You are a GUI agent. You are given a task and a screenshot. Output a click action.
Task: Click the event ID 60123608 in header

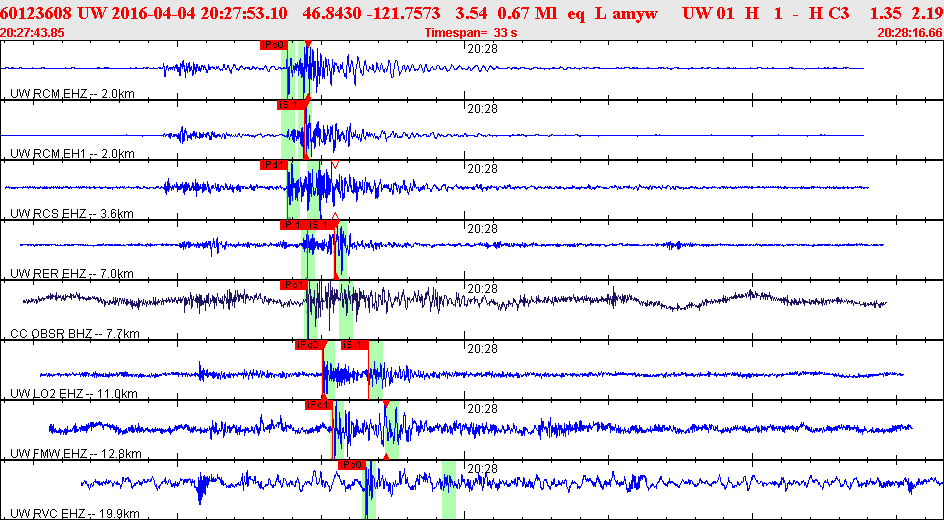click(x=37, y=13)
